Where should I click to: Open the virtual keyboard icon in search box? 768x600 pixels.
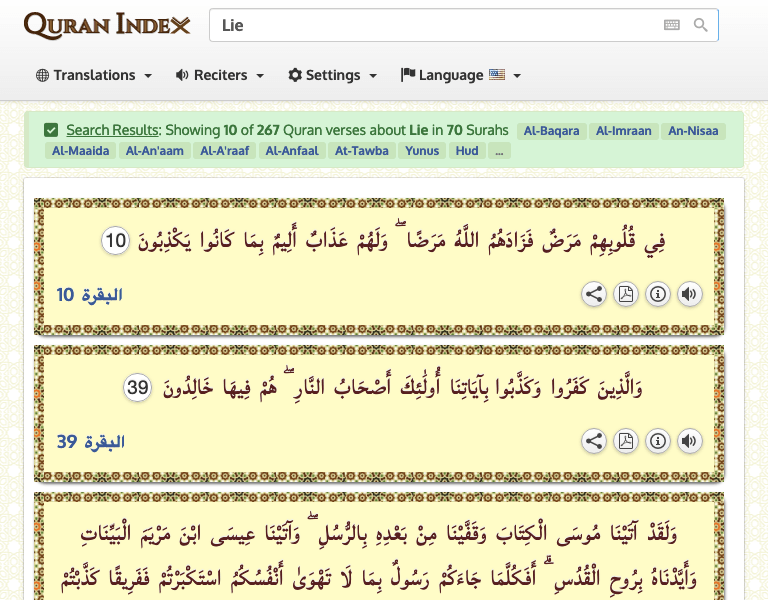coord(671,25)
